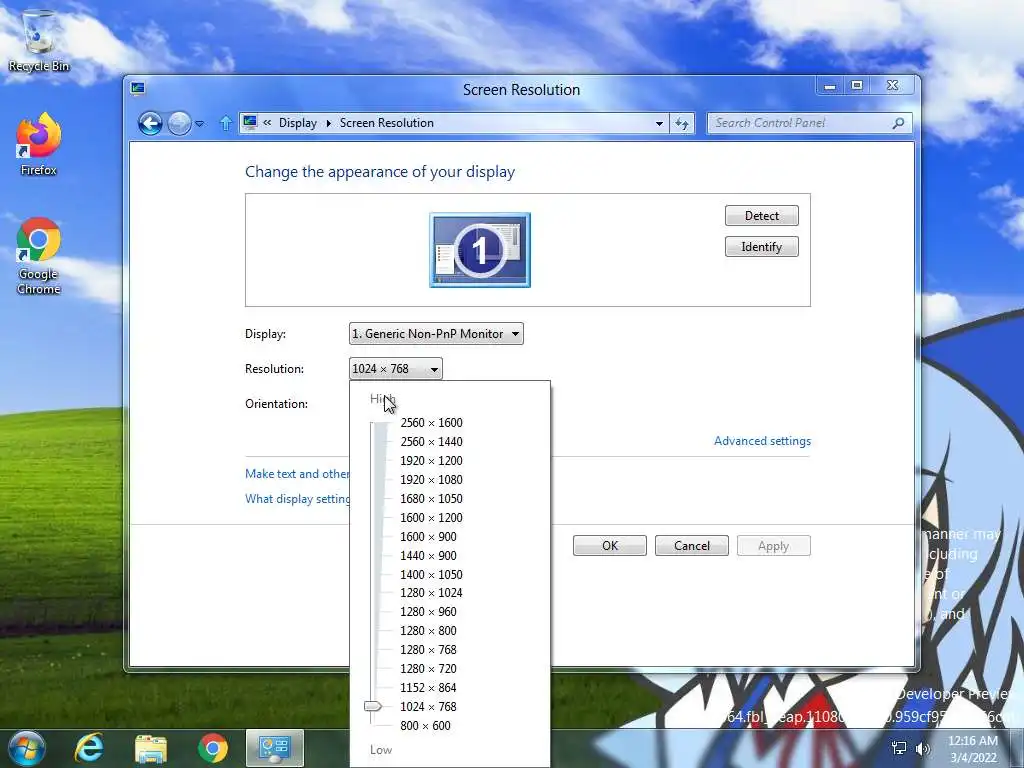This screenshot has height=768, width=1024.
Task: Pick 1280 × 768 resolution
Action: coord(428,649)
